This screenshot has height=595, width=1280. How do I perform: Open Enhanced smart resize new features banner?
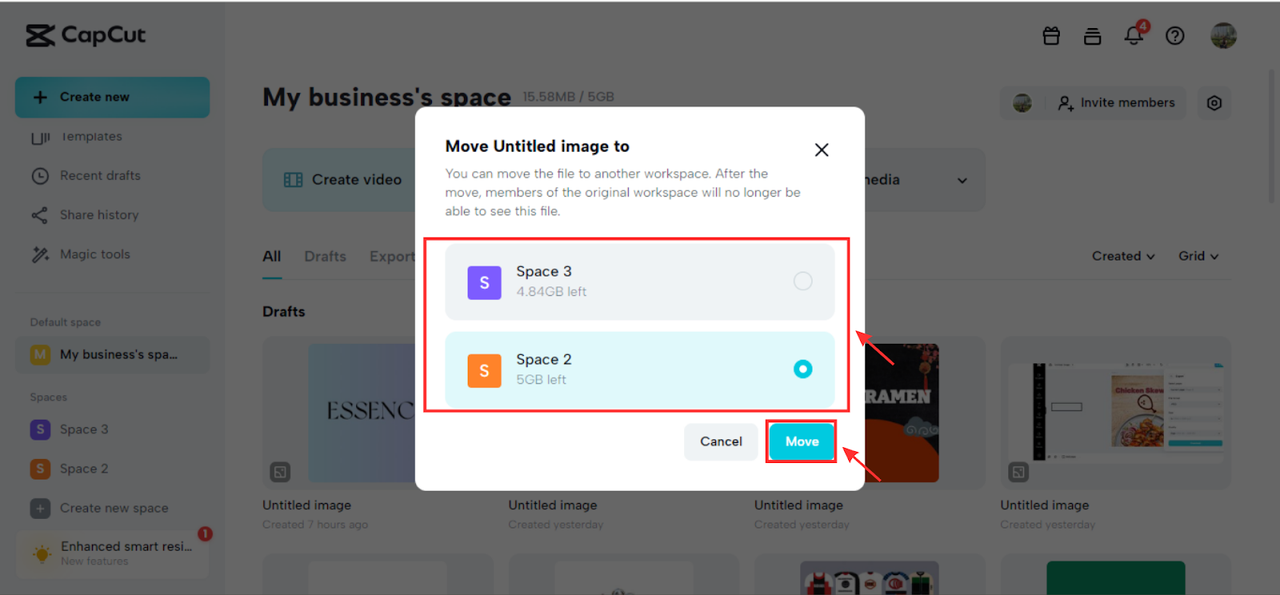[x=112, y=553]
